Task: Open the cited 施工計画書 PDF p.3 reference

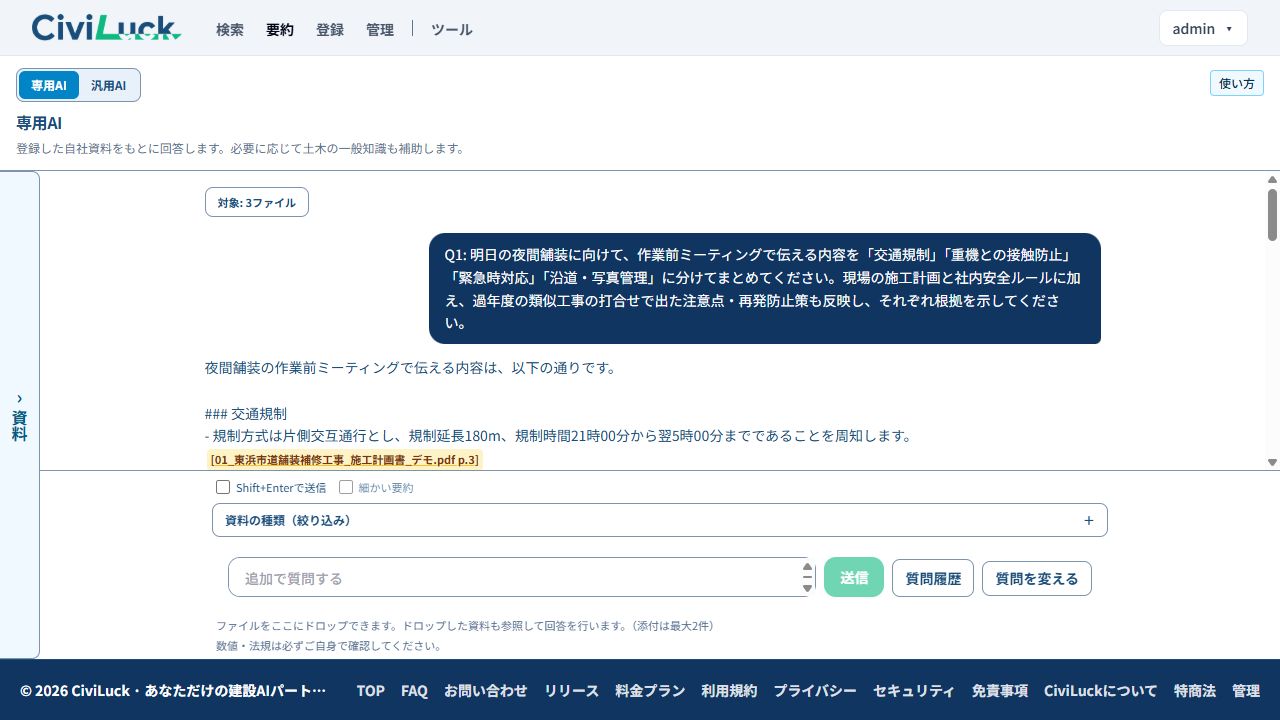Action: point(345,460)
